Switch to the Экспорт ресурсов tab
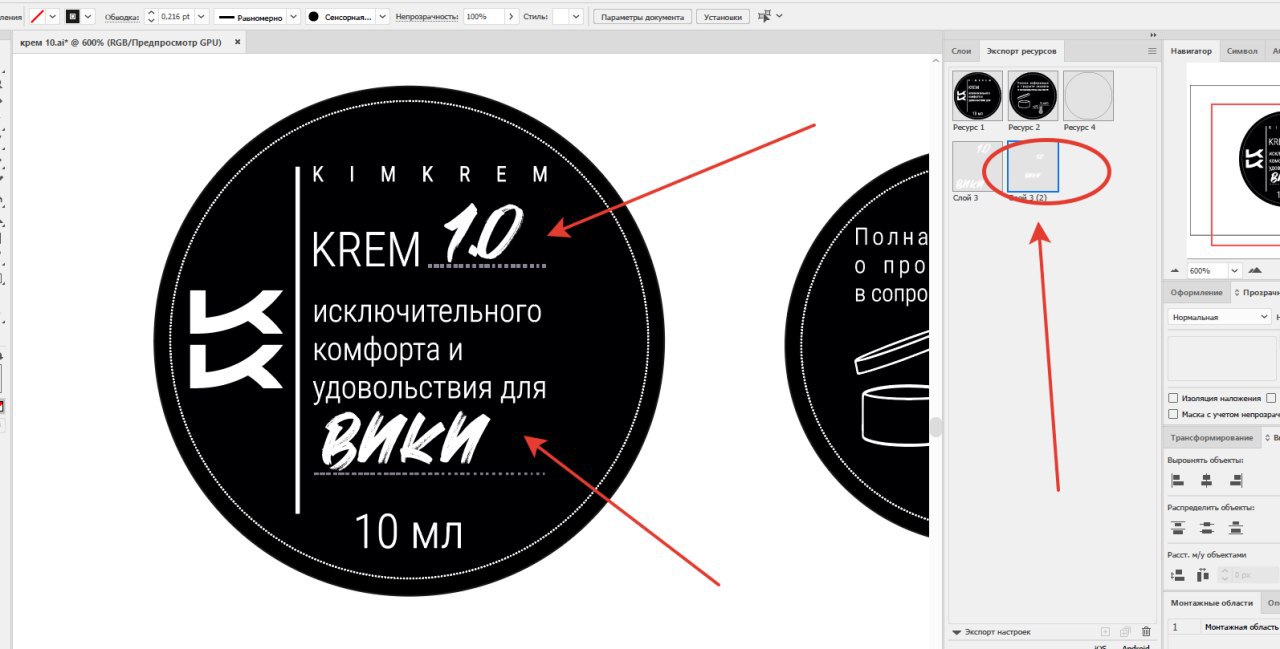The image size is (1280, 649). point(1021,50)
